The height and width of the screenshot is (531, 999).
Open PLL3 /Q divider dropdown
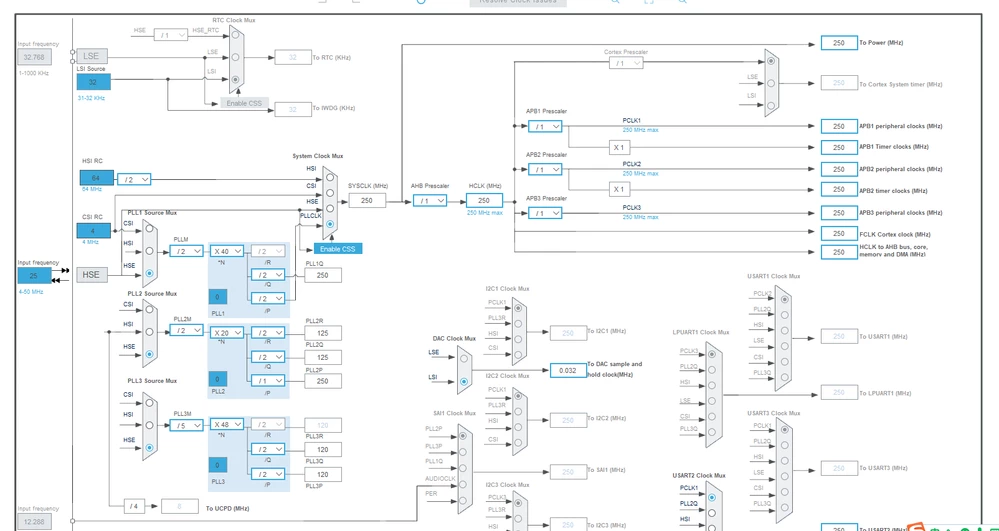coord(268,449)
